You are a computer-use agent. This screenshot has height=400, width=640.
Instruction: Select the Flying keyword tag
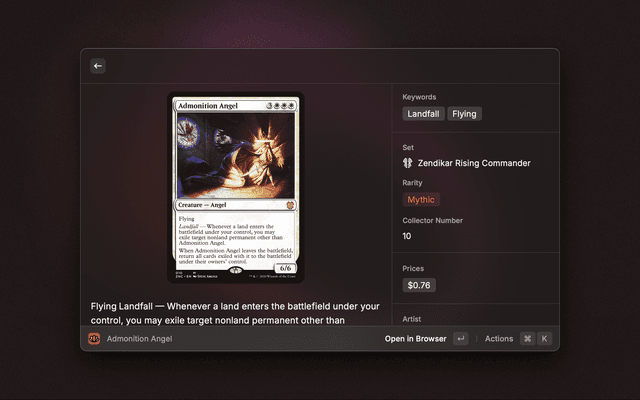point(464,114)
